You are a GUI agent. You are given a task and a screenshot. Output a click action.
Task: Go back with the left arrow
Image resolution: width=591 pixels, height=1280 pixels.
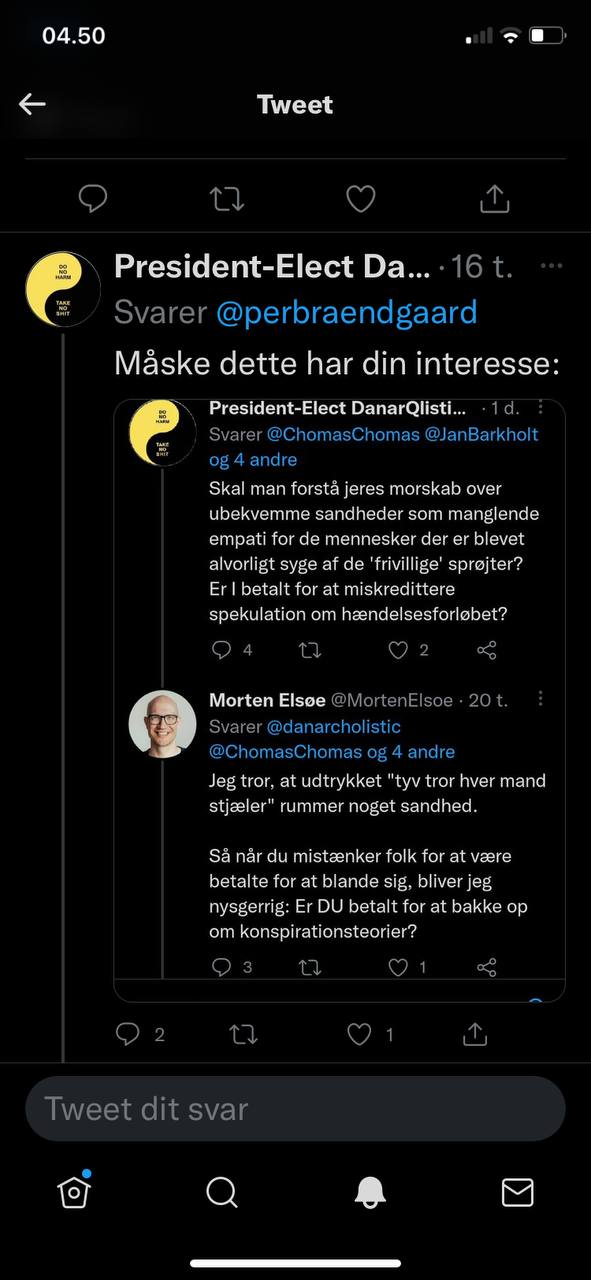[32, 104]
